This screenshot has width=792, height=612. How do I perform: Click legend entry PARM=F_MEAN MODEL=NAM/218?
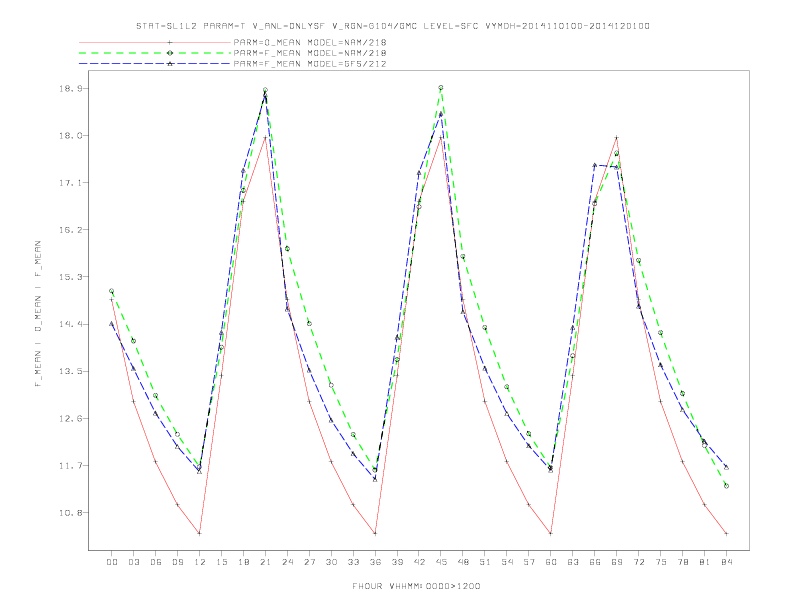310,53
